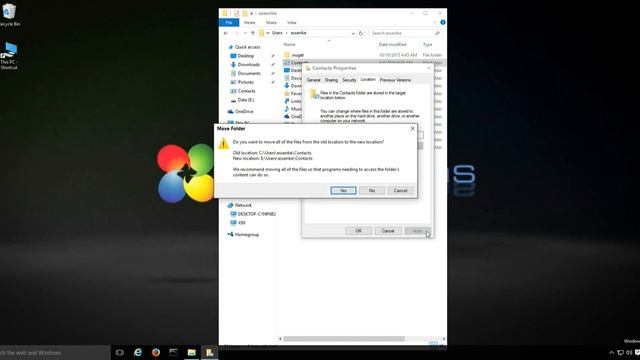
Task: Click the Name column header
Action: coord(289,44)
